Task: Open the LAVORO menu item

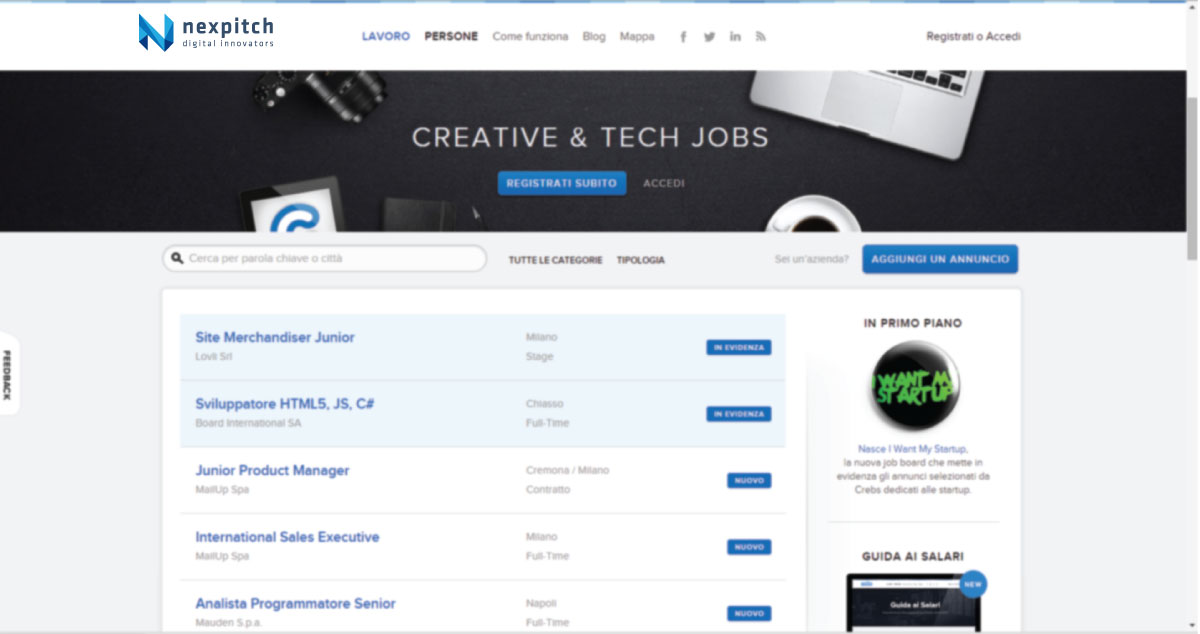Action: 386,36
